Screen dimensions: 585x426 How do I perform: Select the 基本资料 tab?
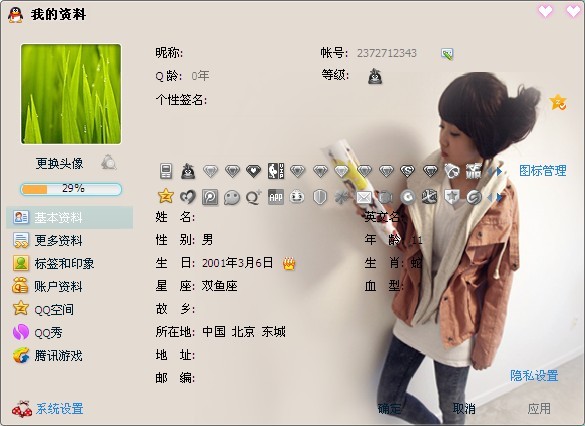pos(70,217)
